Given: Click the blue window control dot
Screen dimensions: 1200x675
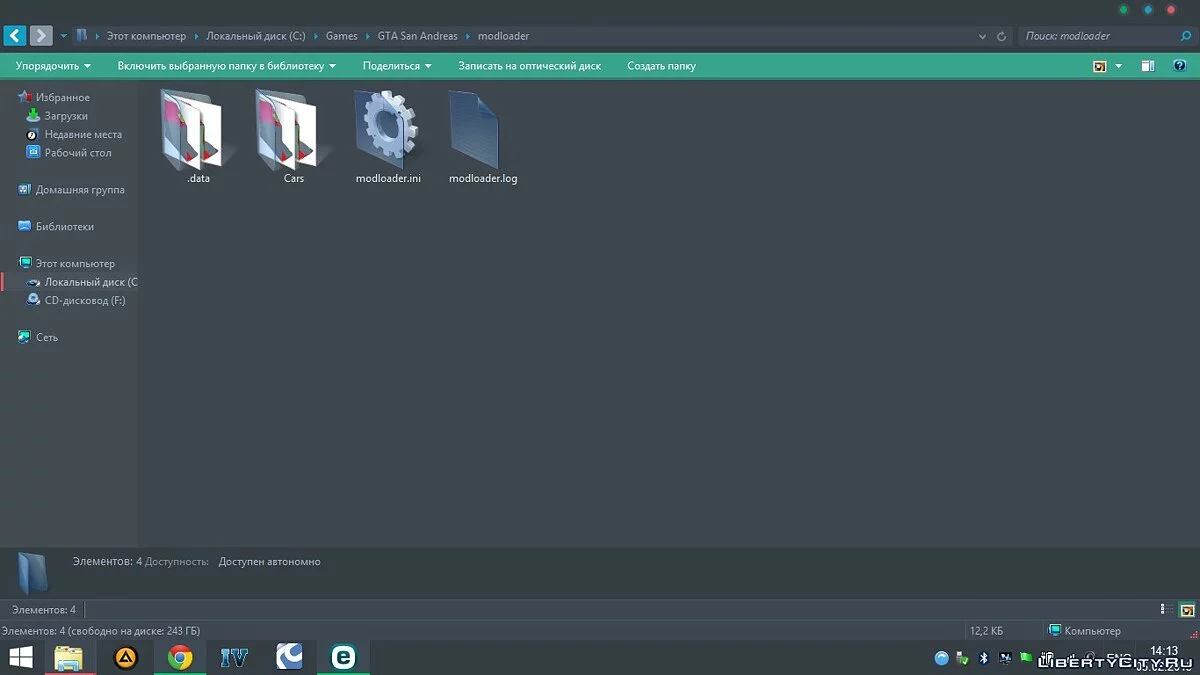Looking at the screenshot, I should click(x=1148, y=10).
